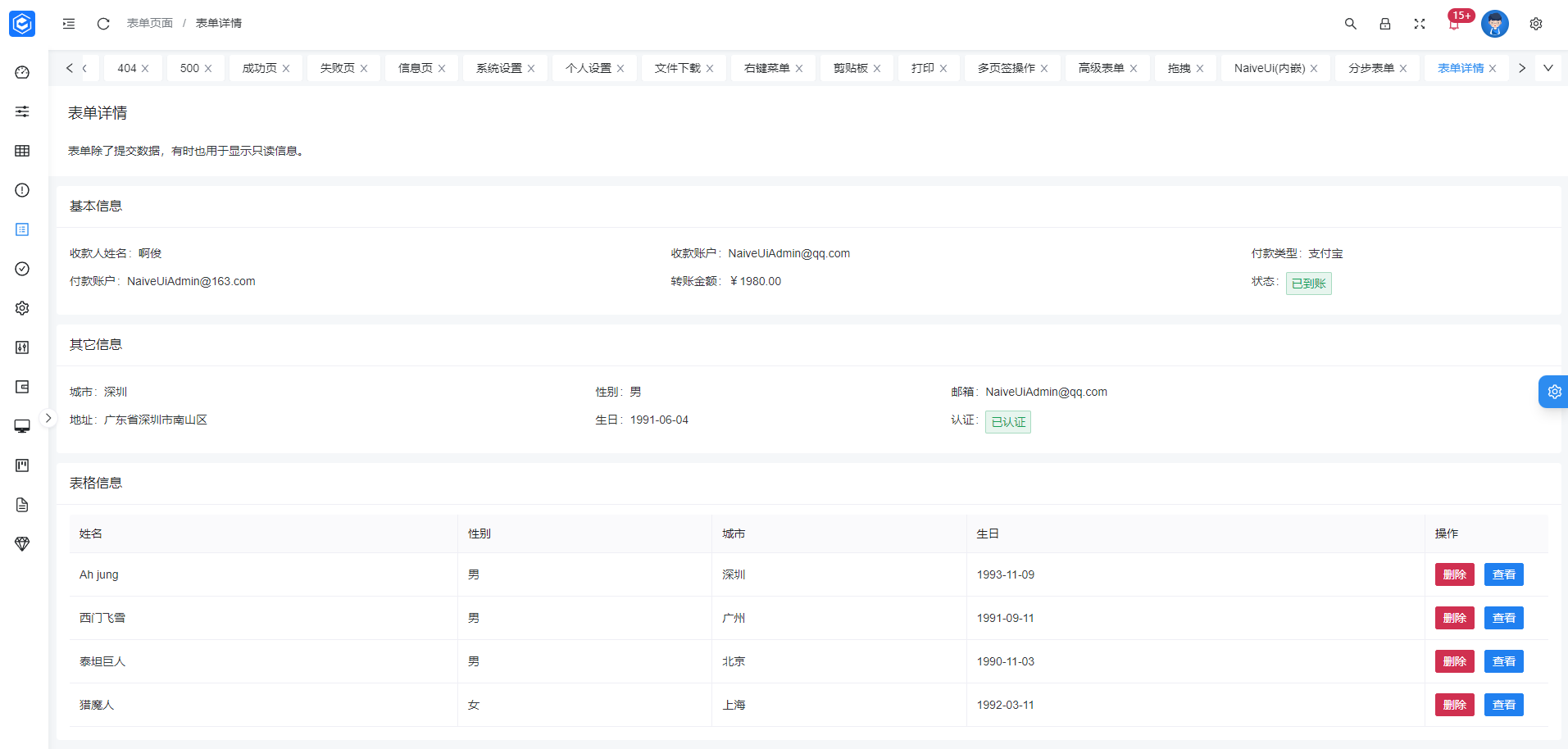
Task: Open the exclamation circle icon in sidebar
Action: pos(22,190)
